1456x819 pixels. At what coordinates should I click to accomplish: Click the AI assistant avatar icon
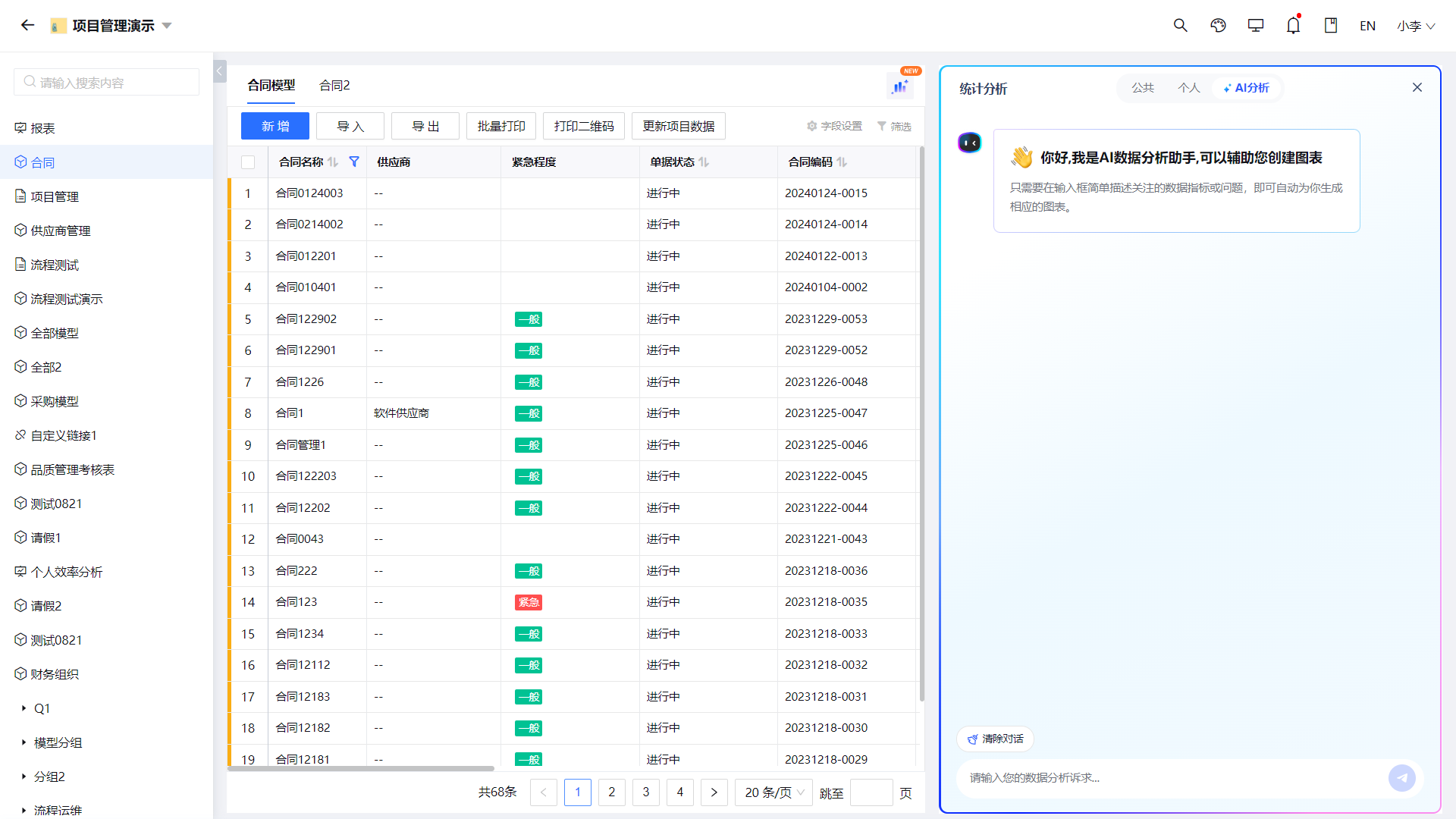969,143
